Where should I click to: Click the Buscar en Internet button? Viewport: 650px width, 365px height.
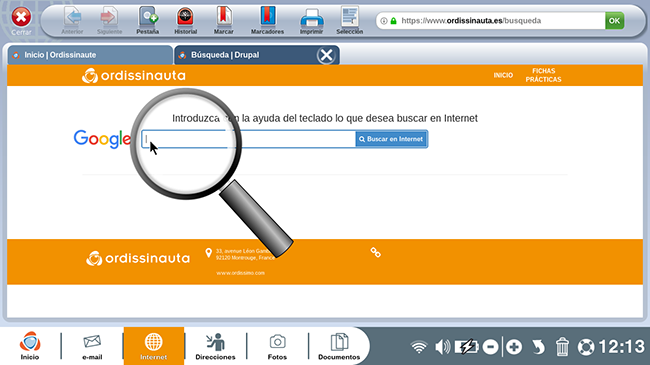tap(391, 139)
